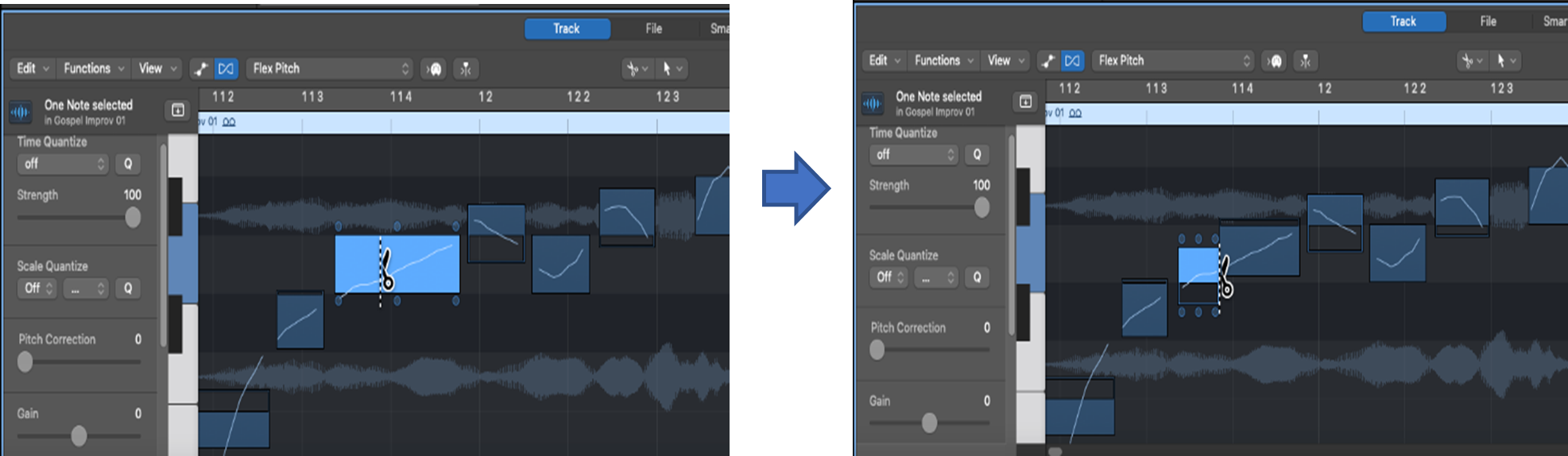
Task: Click the 'in Gospel Improv 01' text in the right screenshot
Action: tap(935, 112)
